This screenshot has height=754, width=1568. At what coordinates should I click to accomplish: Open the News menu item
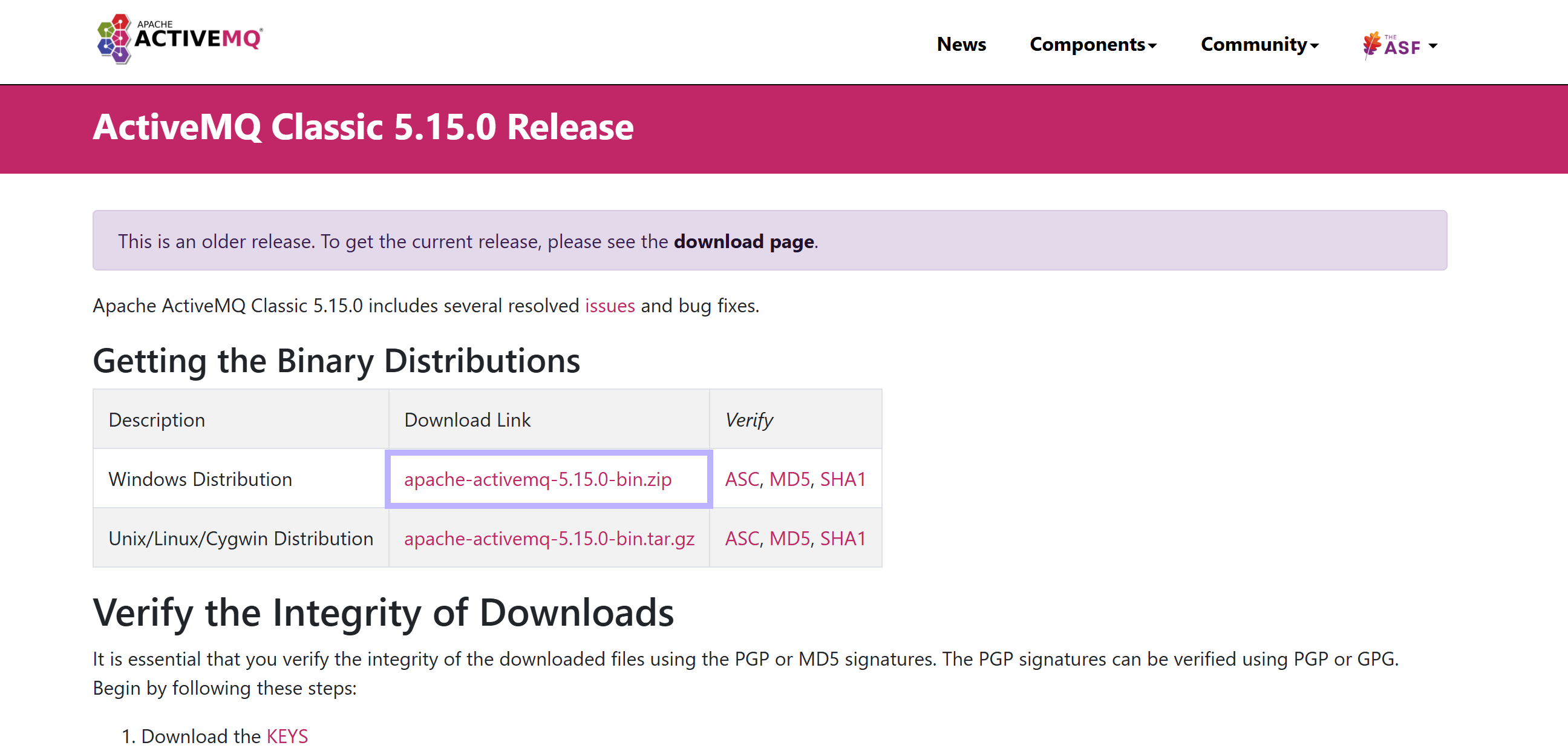click(961, 44)
